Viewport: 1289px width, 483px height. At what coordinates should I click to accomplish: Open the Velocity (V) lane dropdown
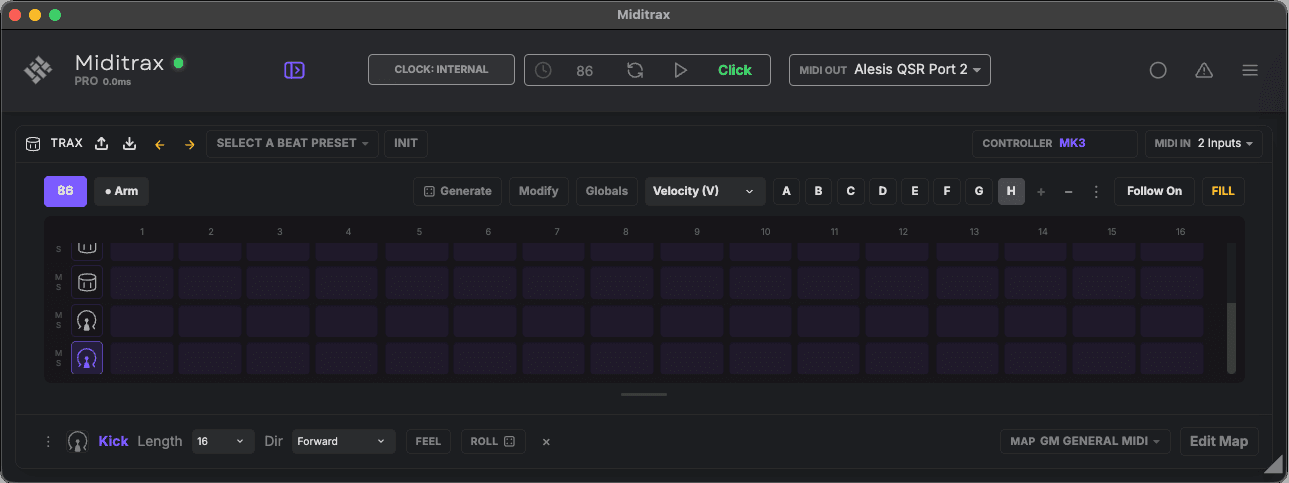pos(705,191)
